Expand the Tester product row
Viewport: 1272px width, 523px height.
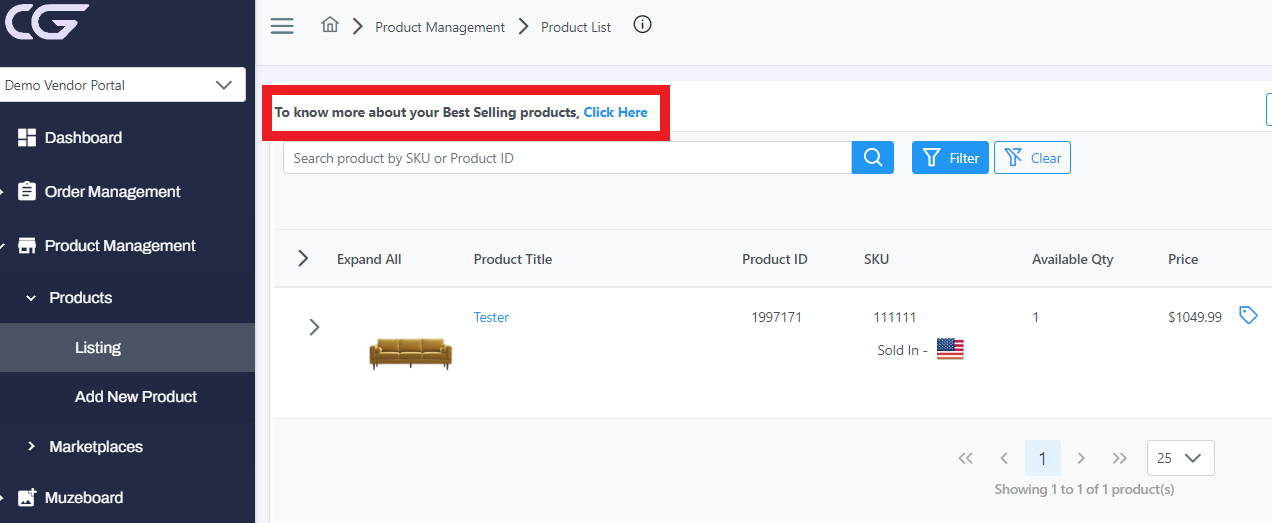(314, 326)
